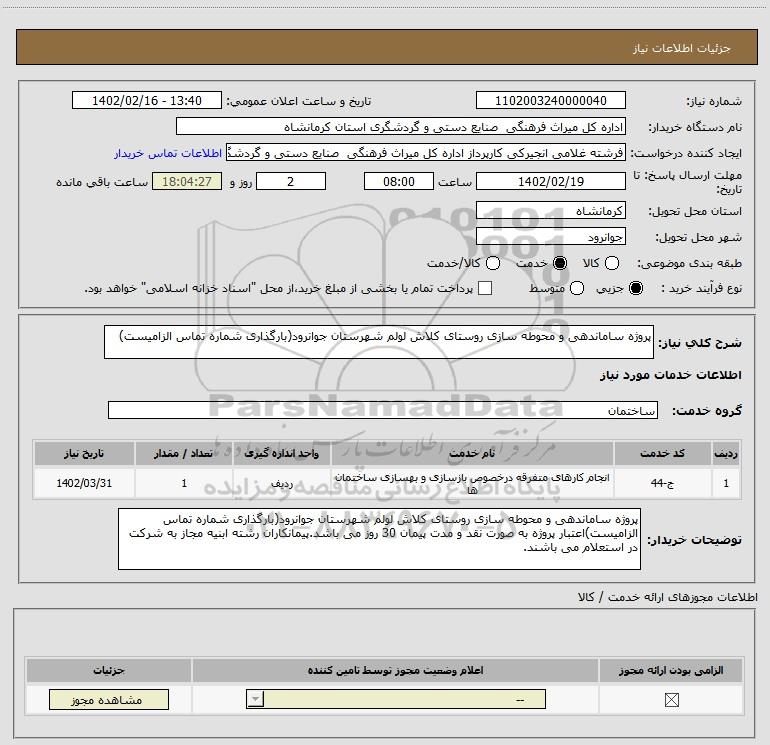Image resolution: width=770 pixels, height=745 pixels.
Task: Click the announcement date and time field
Action: tap(147, 100)
